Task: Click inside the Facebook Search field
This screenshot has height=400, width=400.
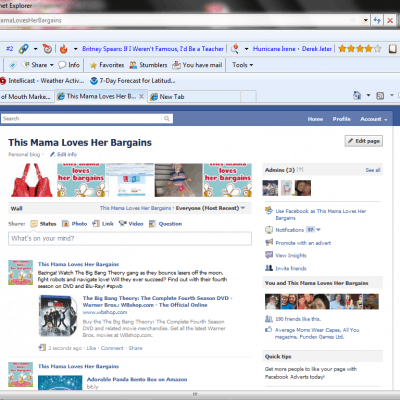Action: point(82,119)
